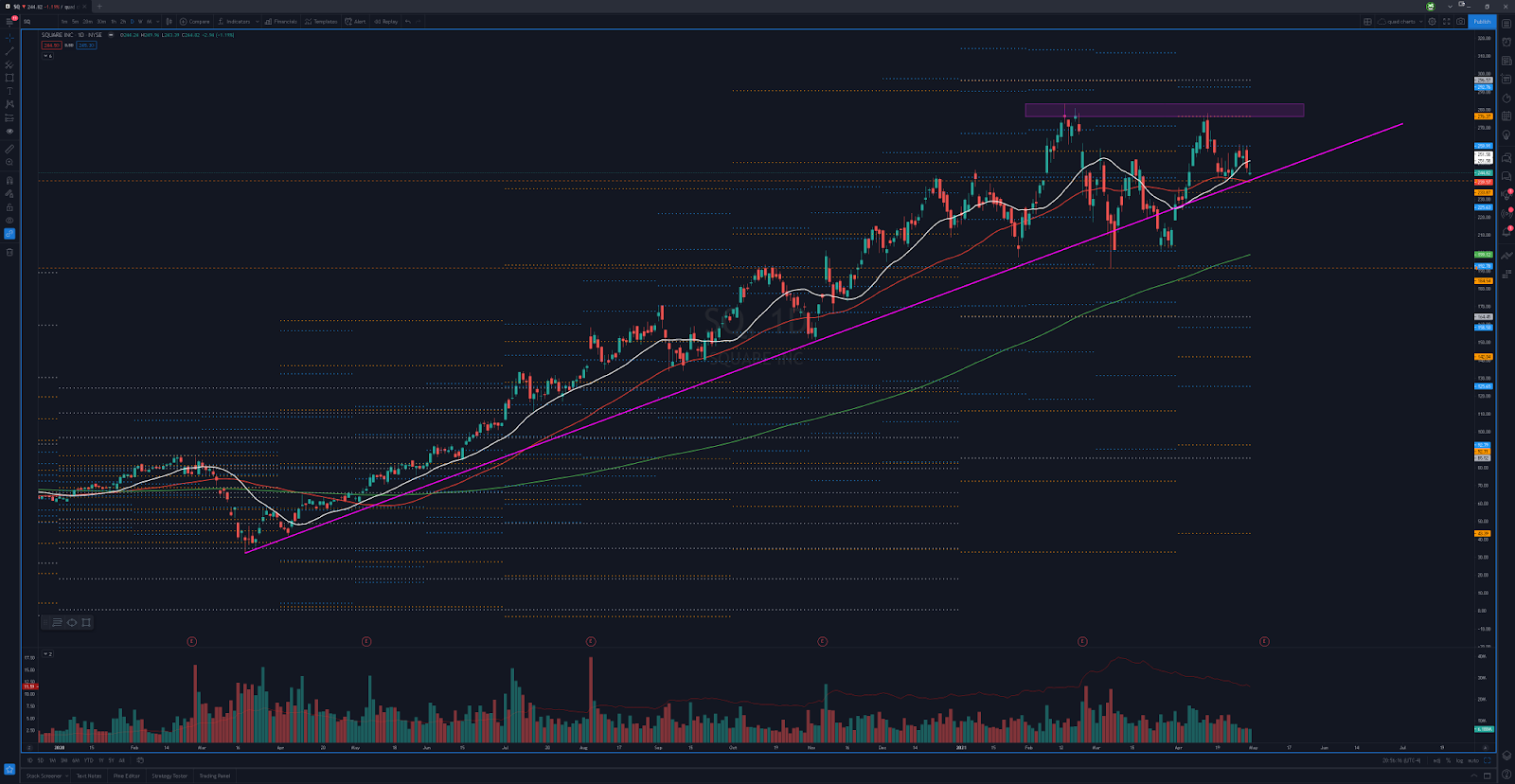Set date range to YTD
The width and height of the screenshot is (1515, 784).
pyautogui.click(x=88, y=760)
